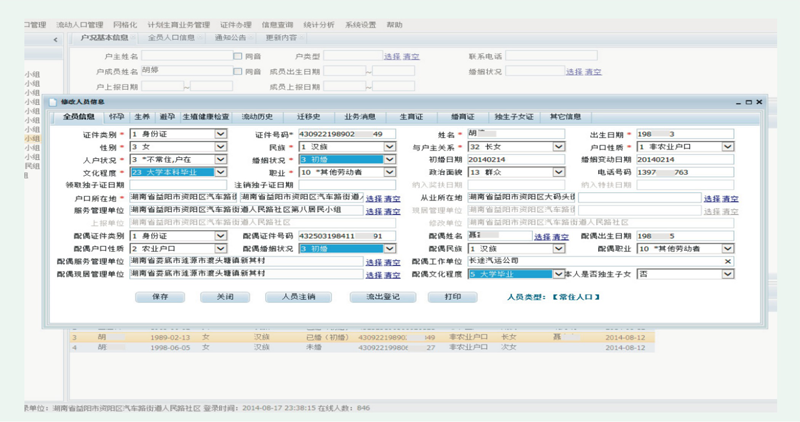Click the 打印 button

coord(453,297)
